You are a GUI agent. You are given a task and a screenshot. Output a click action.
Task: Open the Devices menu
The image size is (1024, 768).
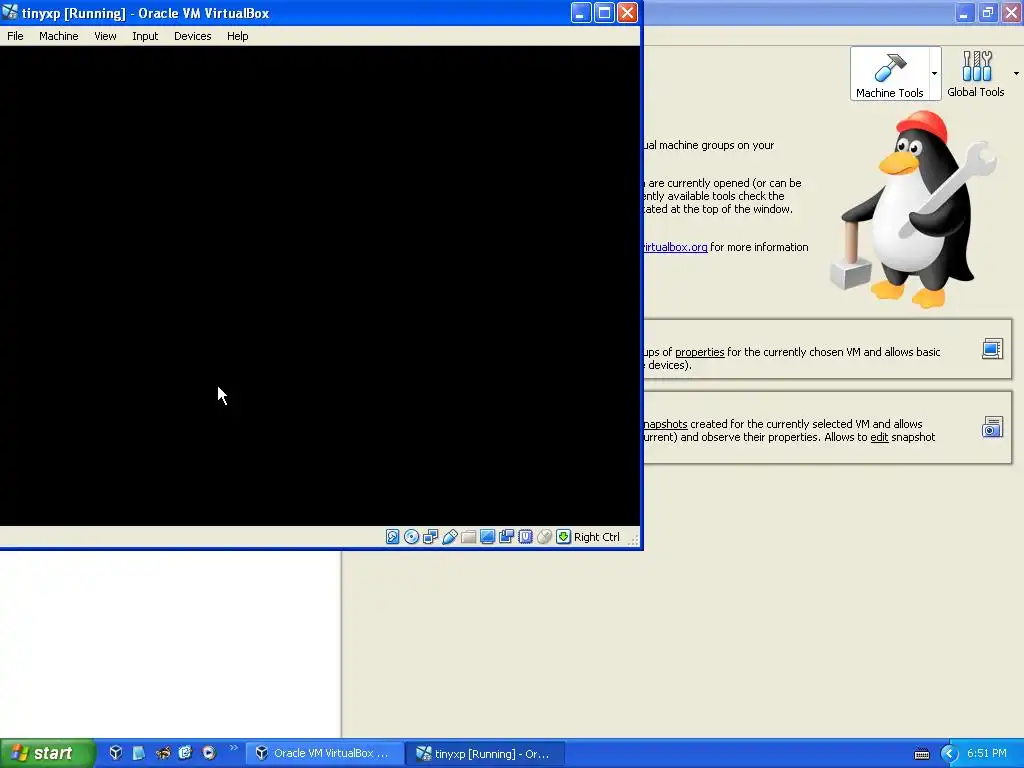click(x=193, y=36)
